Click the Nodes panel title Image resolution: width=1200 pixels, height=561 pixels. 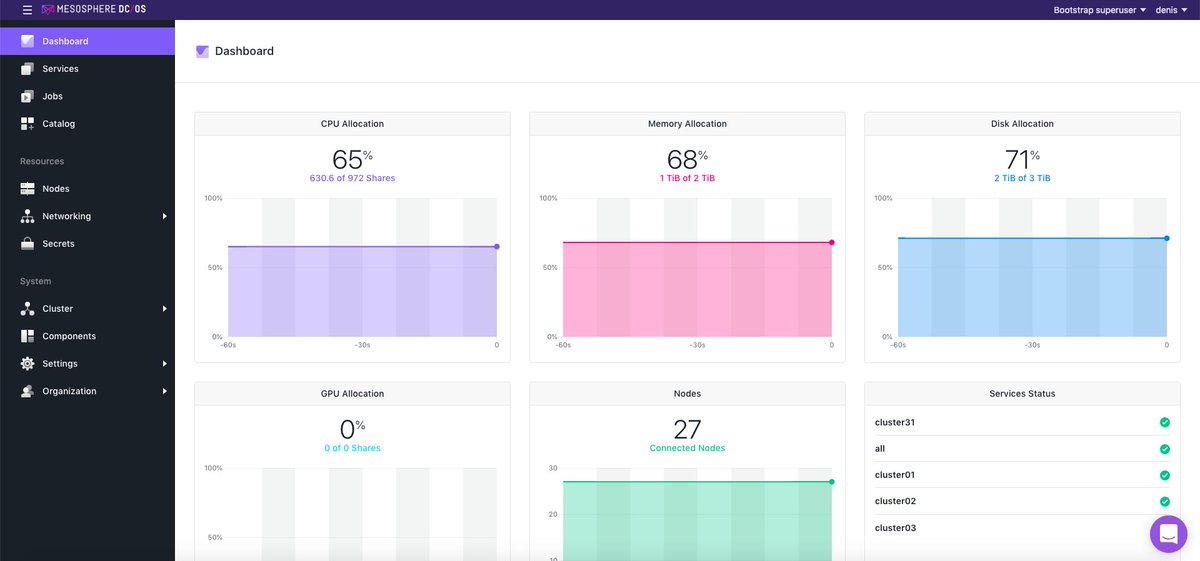[x=687, y=394]
